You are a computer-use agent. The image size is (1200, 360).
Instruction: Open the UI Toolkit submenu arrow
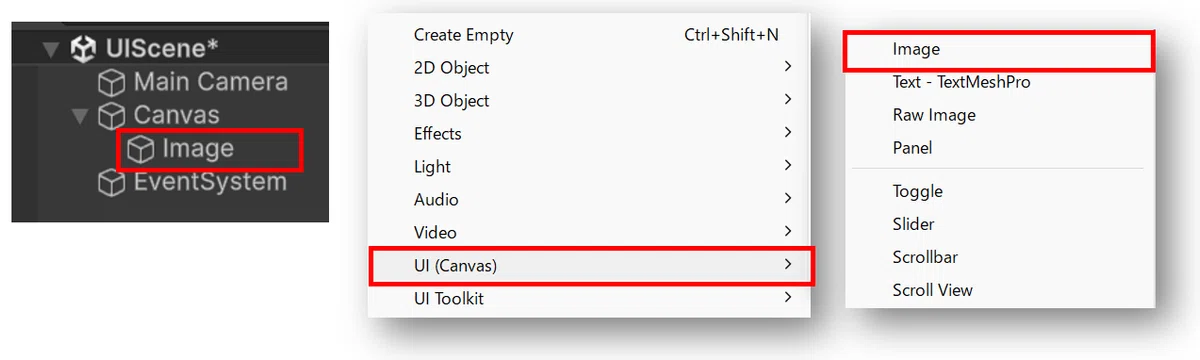(788, 298)
